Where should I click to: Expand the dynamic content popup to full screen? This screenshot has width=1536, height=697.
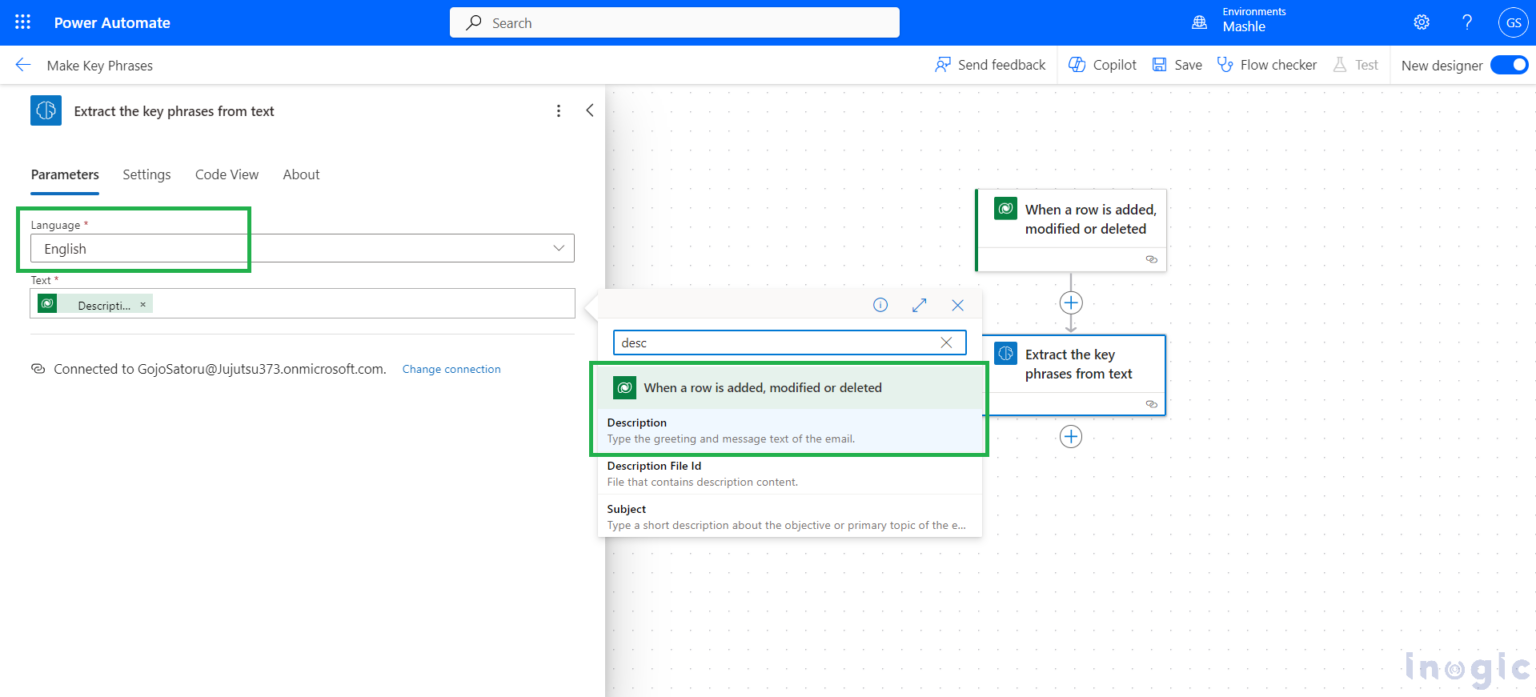[919, 305]
